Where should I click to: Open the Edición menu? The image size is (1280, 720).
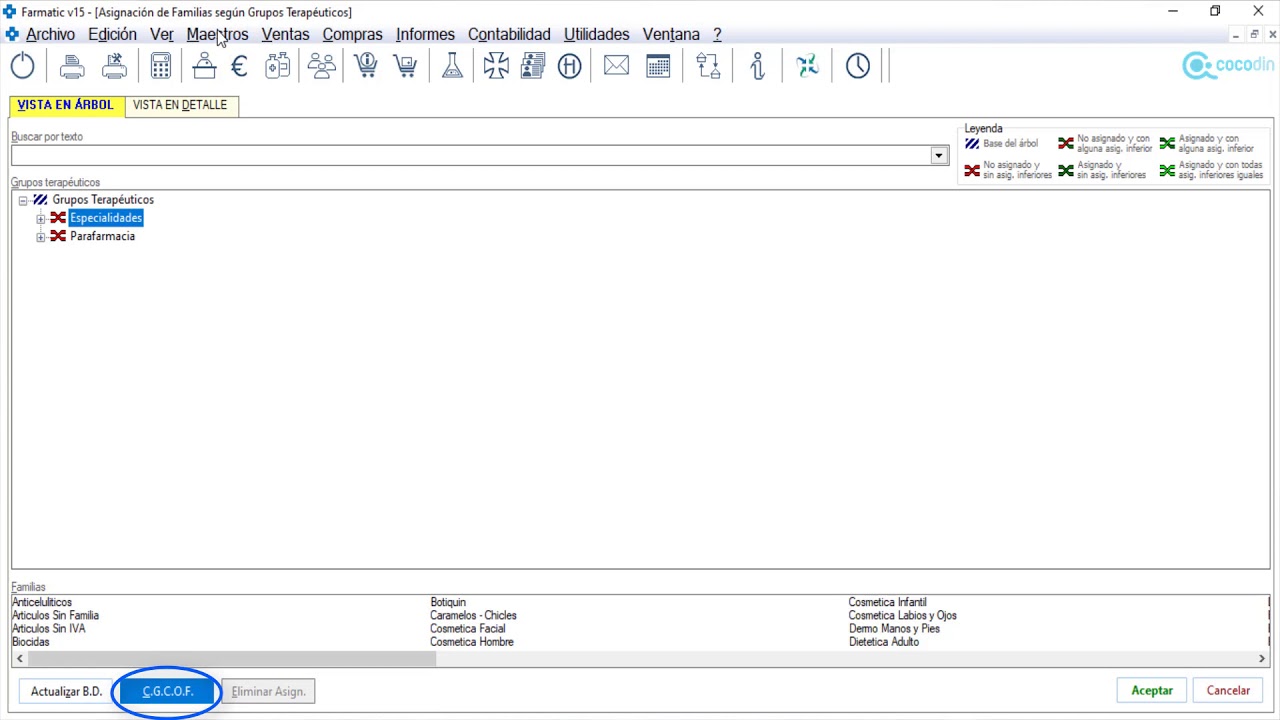coord(112,34)
